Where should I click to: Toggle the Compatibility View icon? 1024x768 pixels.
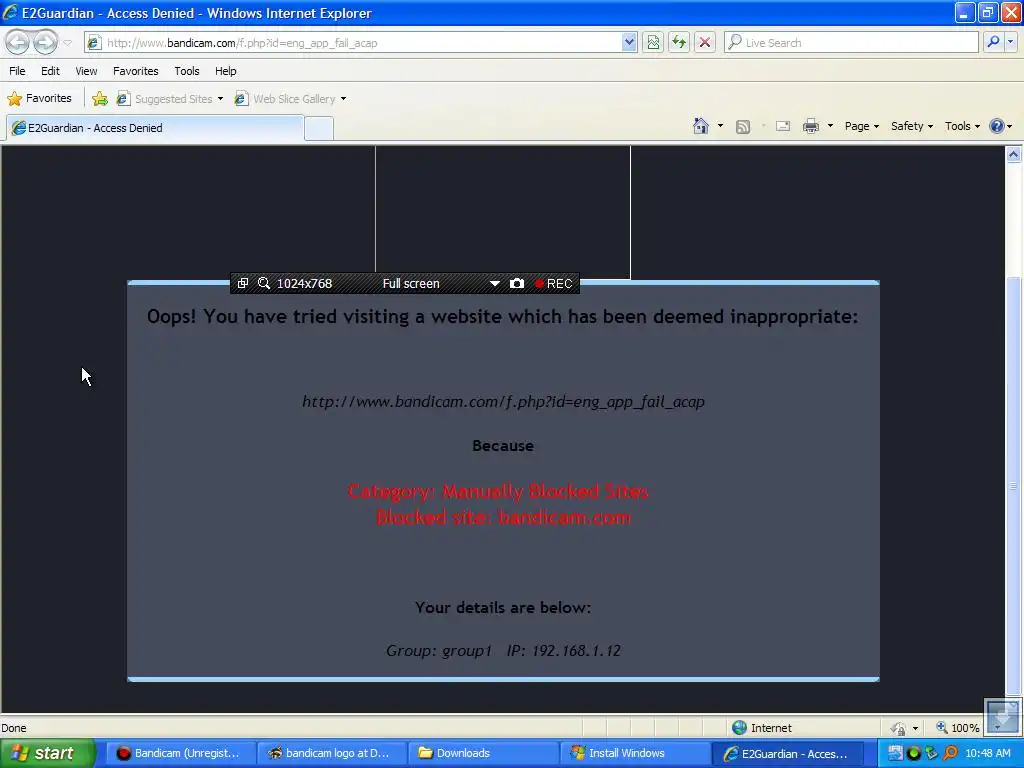(x=652, y=42)
